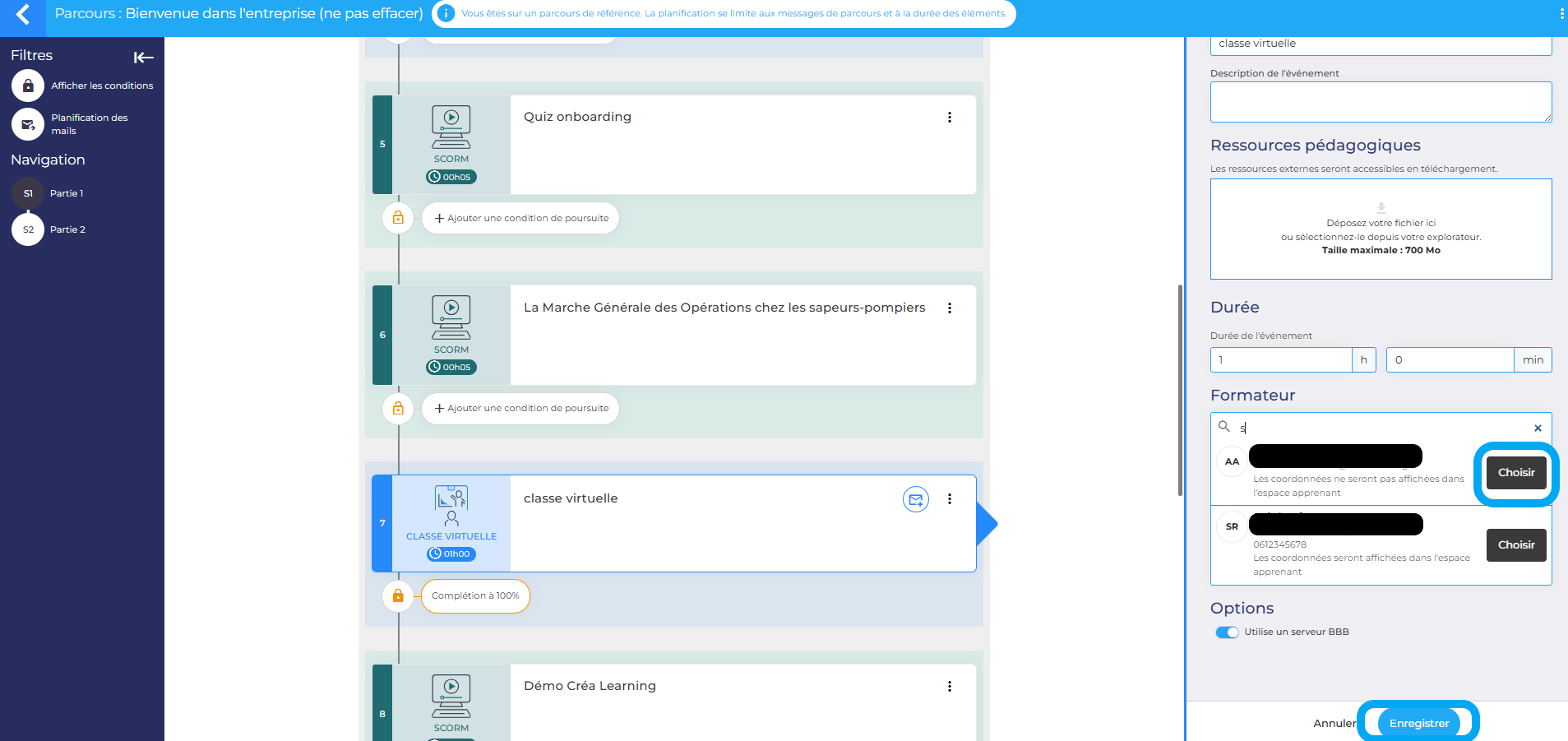Click the duration hours input field
The width and height of the screenshot is (1568, 741).
(1280, 359)
